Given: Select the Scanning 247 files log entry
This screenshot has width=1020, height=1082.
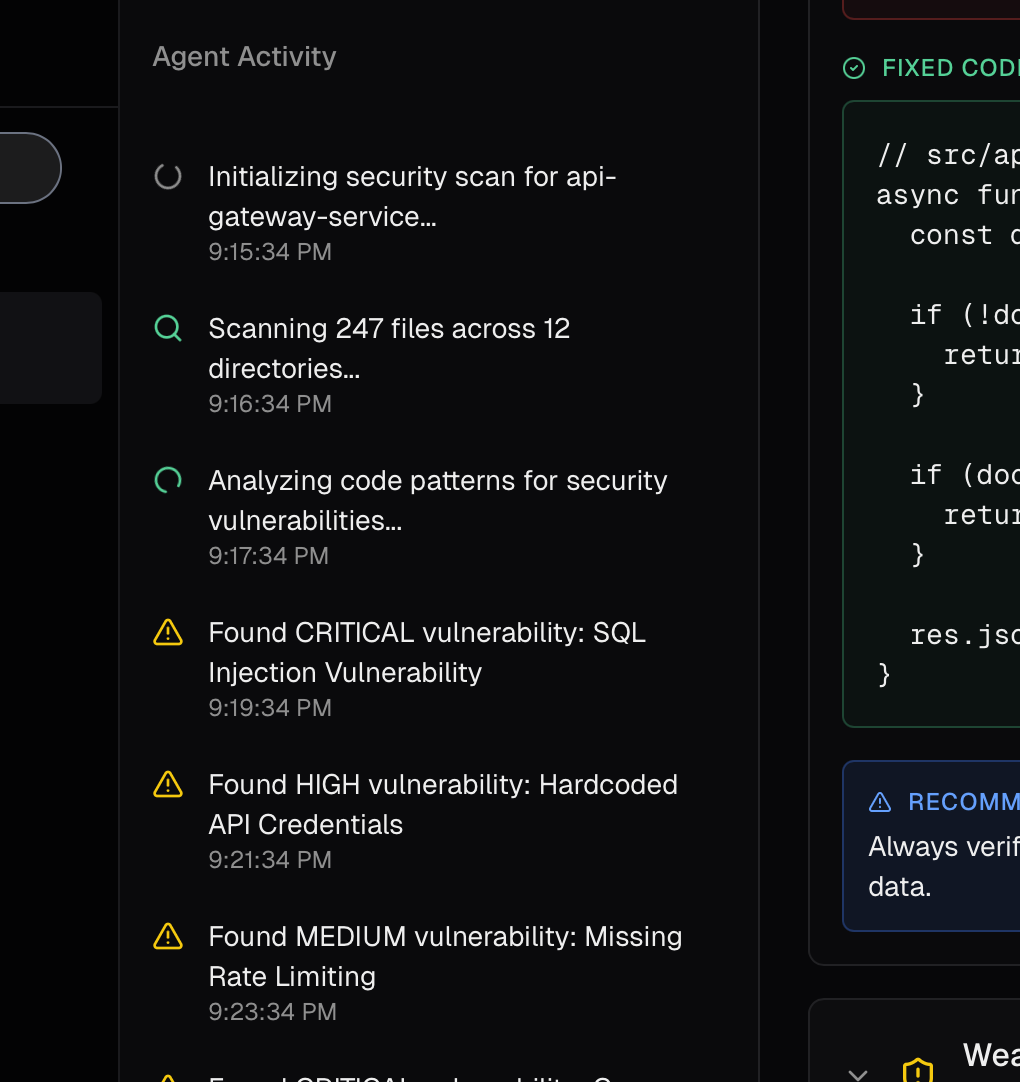Looking at the screenshot, I should [390, 348].
